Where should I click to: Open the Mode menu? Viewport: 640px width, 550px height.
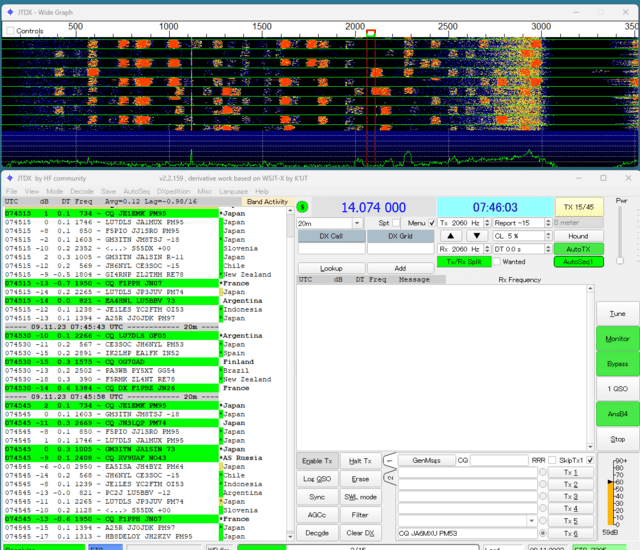(x=54, y=191)
